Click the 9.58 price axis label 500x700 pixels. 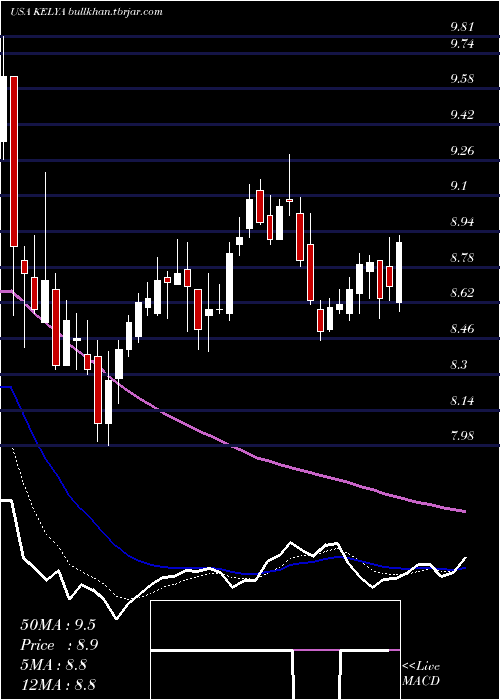(462, 79)
